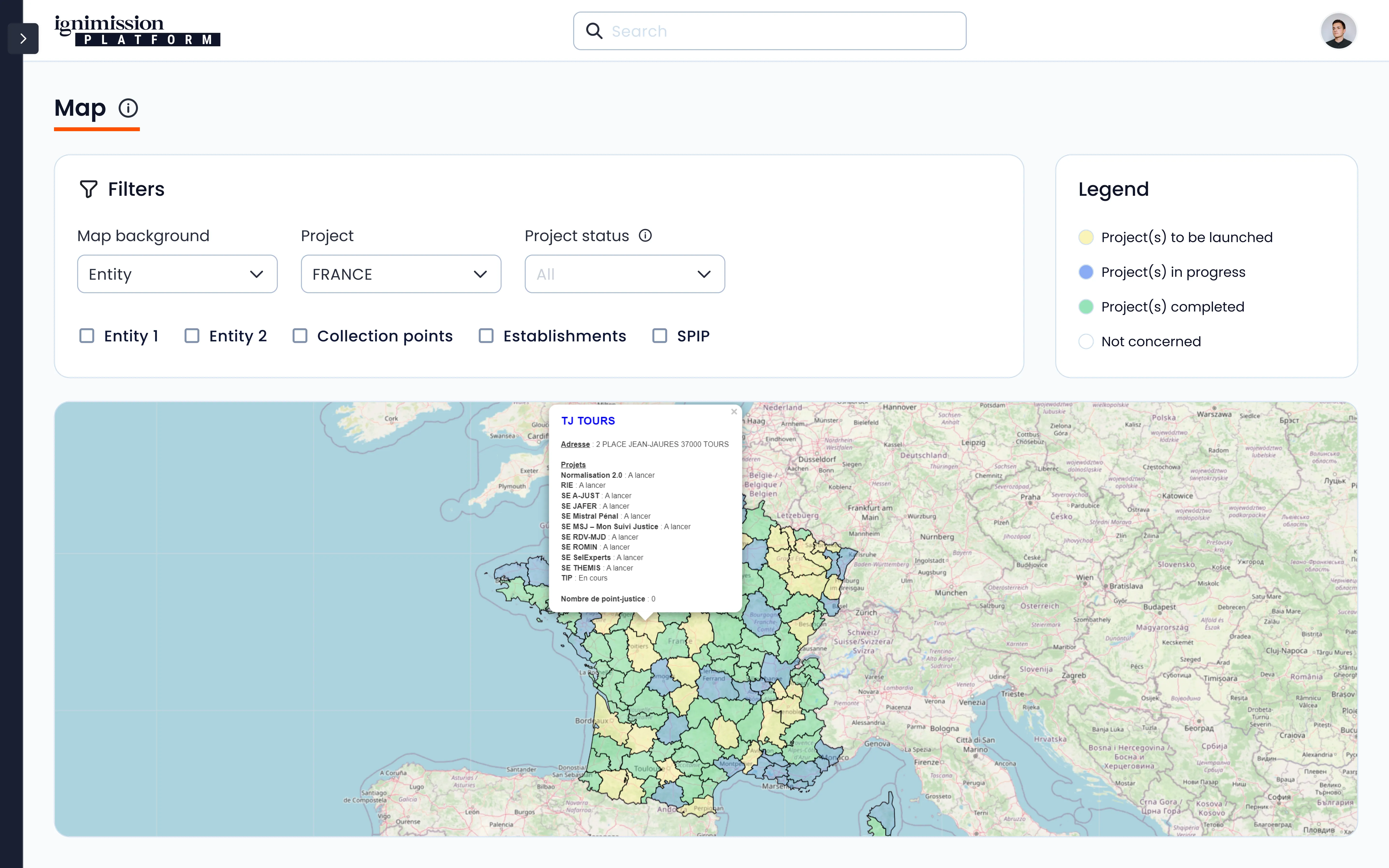The width and height of the screenshot is (1389, 868).
Task: Open the Map background dropdown
Action: coord(177,274)
